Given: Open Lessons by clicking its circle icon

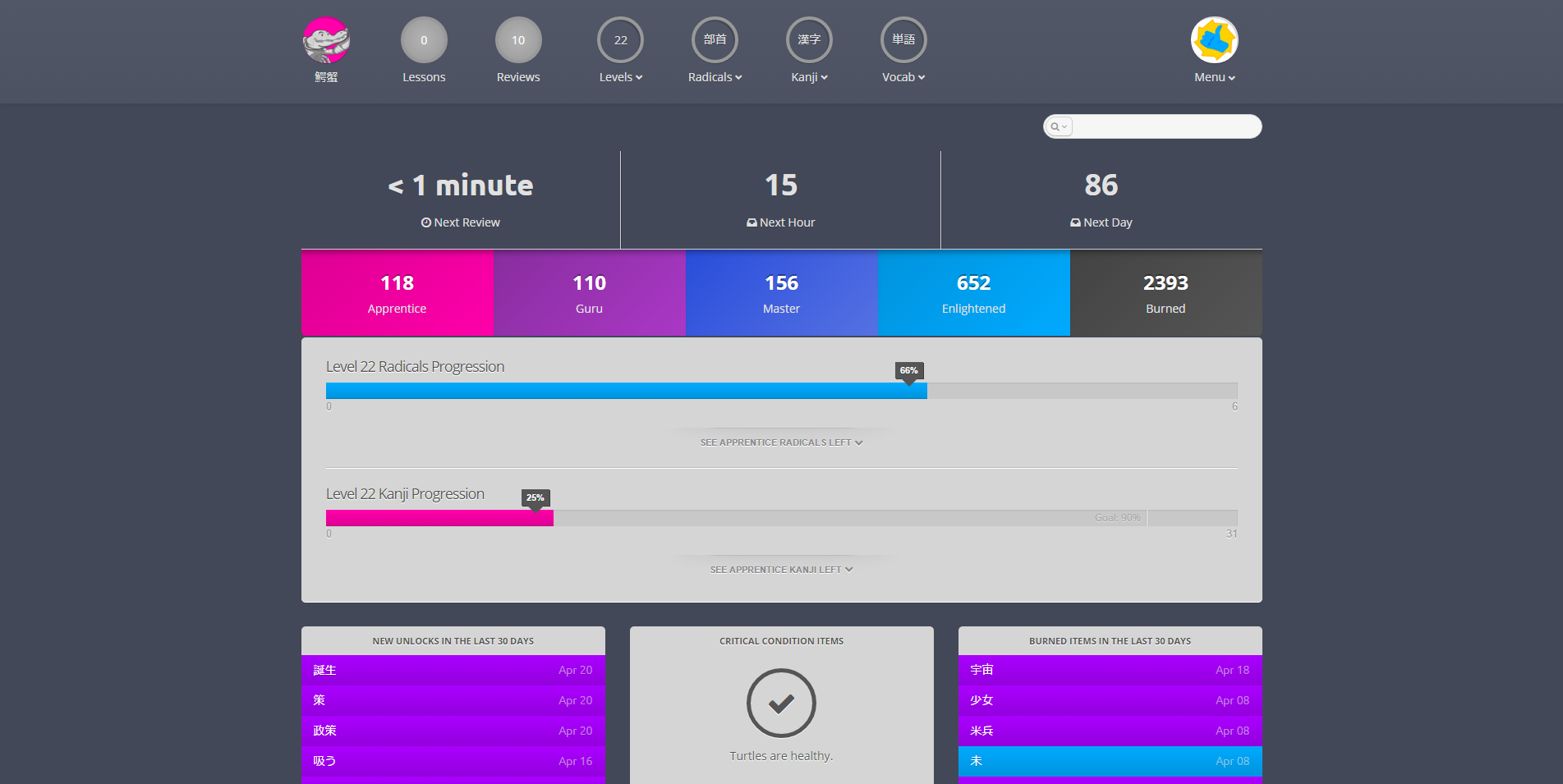Looking at the screenshot, I should tap(423, 39).
